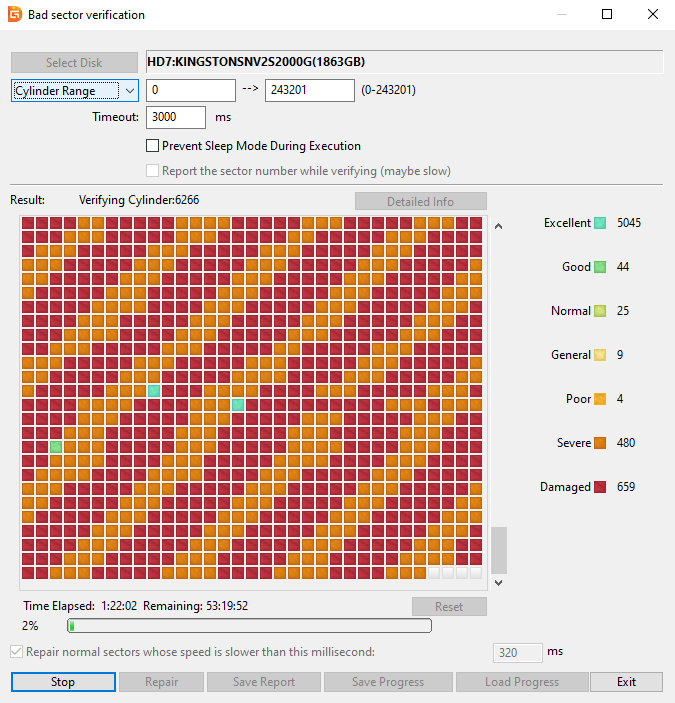Stop the verification
The image size is (675, 703).
pos(63,682)
